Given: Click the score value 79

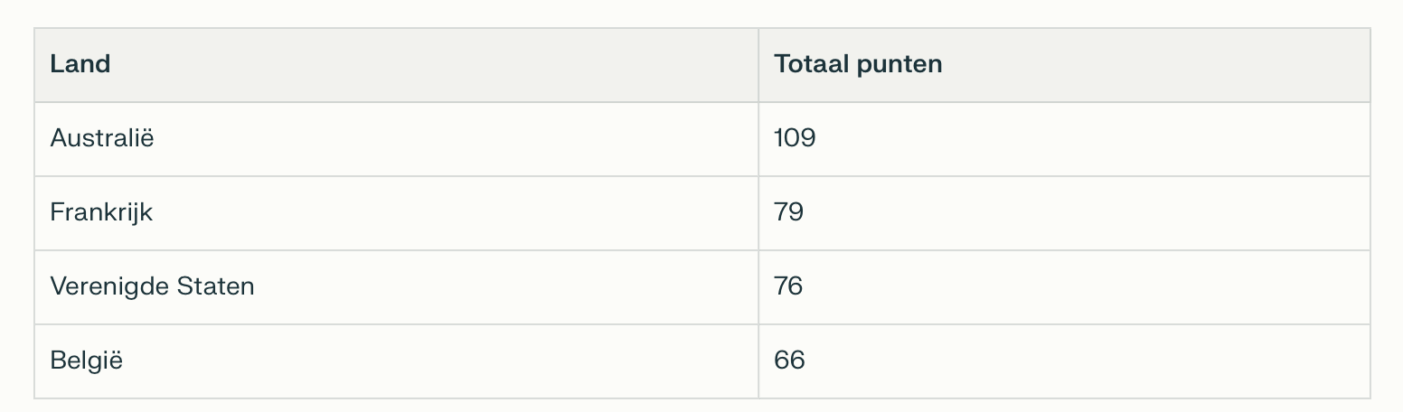Looking at the screenshot, I should click(x=788, y=213).
